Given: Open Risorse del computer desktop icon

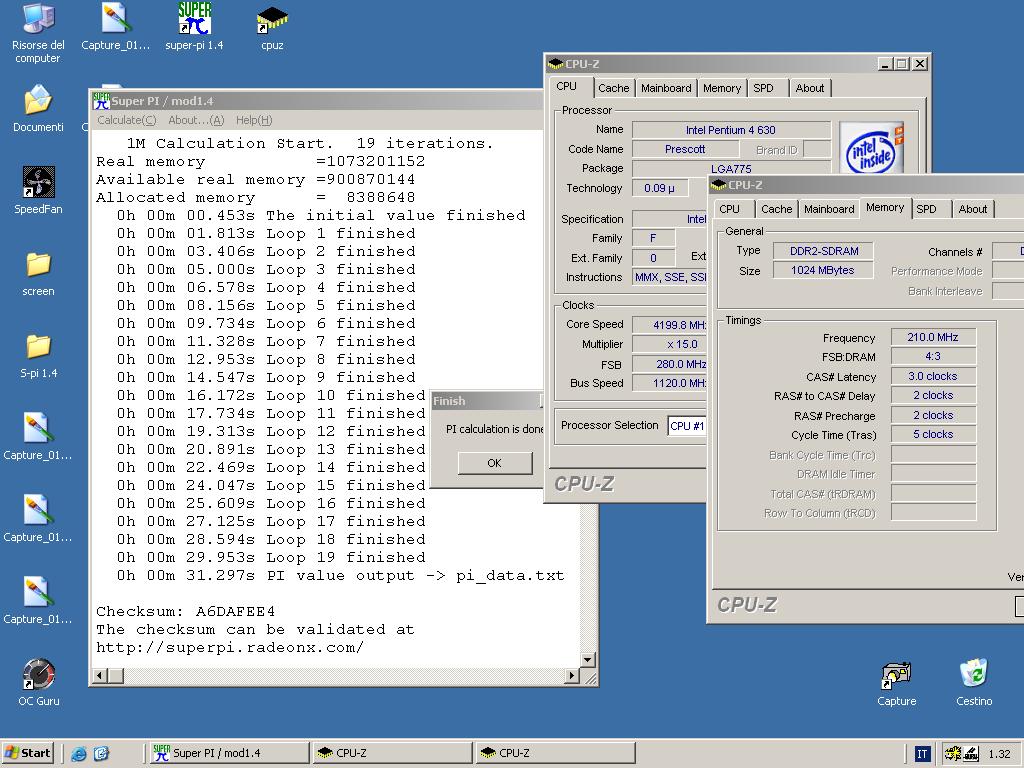Looking at the screenshot, I should coord(38,34).
